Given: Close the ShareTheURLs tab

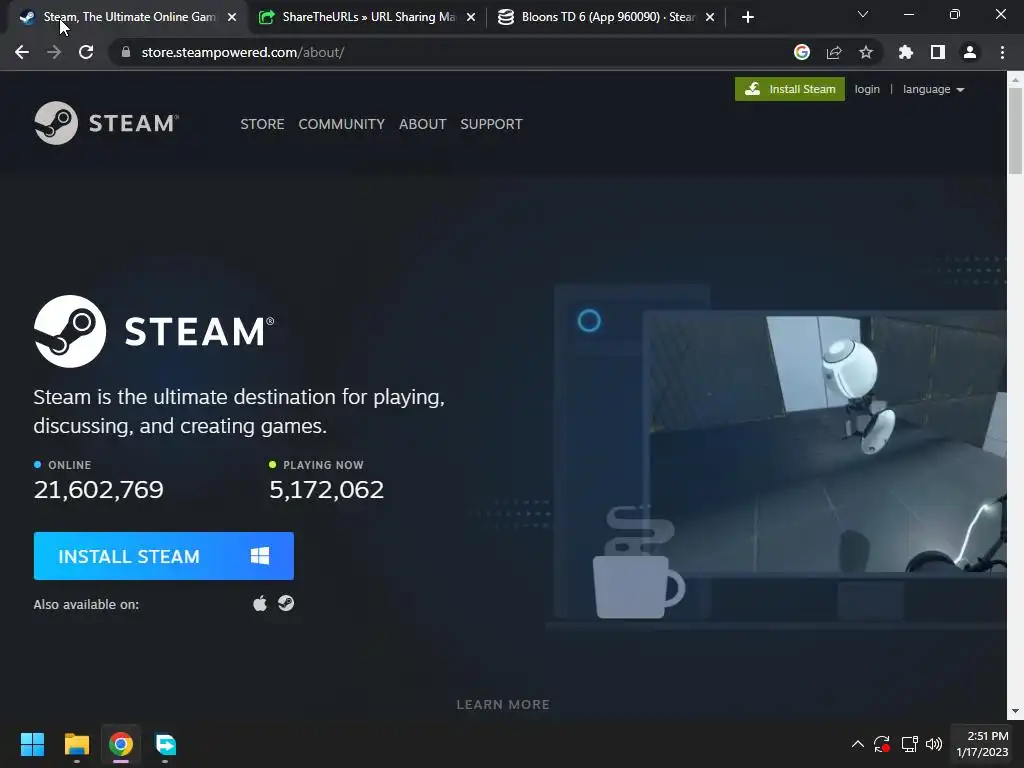Looking at the screenshot, I should [471, 17].
